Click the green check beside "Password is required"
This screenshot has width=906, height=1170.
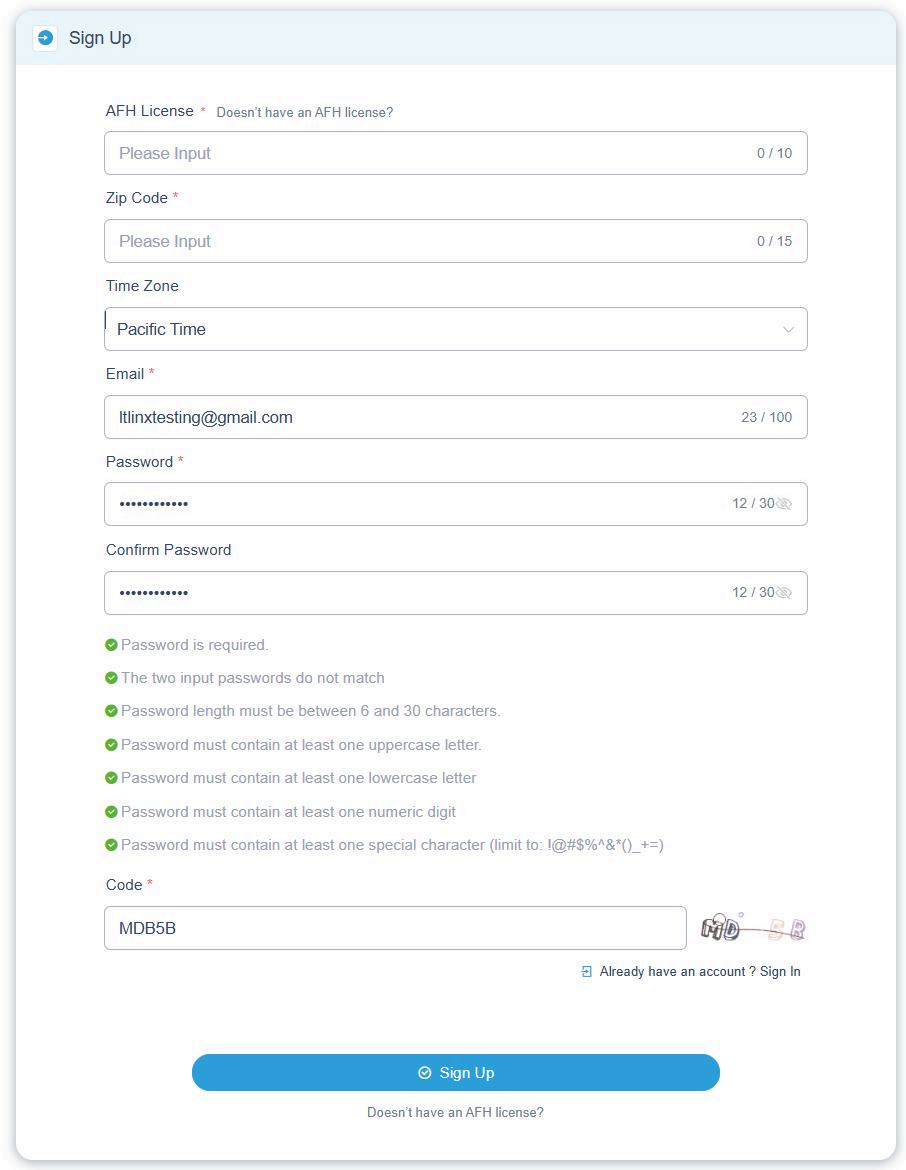(x=111, y=645)
